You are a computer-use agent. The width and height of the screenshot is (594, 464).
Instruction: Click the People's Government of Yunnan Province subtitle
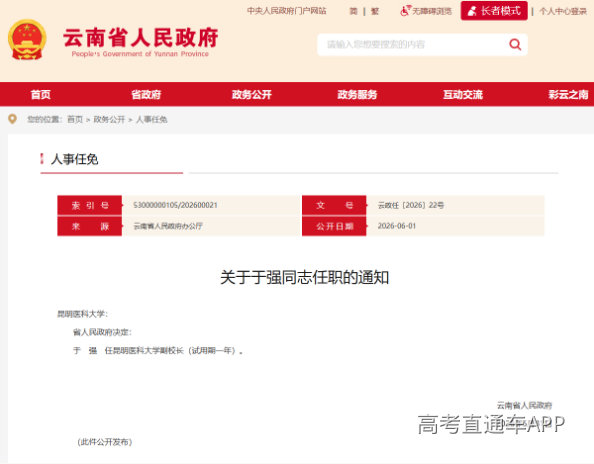(140, 54)
